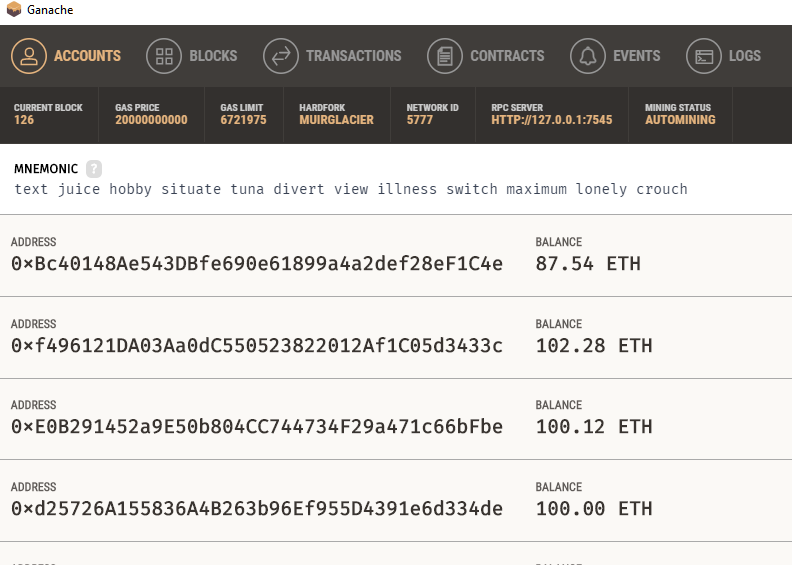Switch to the CONTRACTS tab label

click(x=507, y=56)
